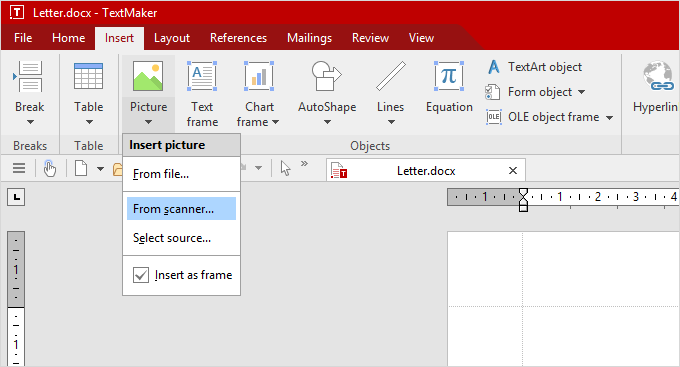Click the AutoShape icon
Viewport: 680px width, 367px height.
(327, 76)
